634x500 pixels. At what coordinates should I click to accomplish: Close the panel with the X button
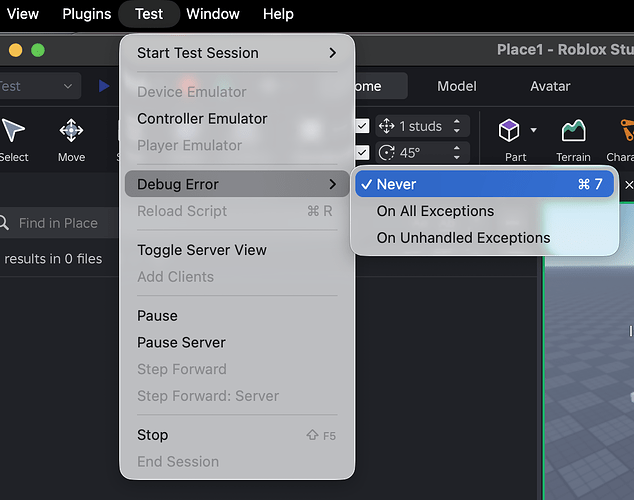coord(628,185)
